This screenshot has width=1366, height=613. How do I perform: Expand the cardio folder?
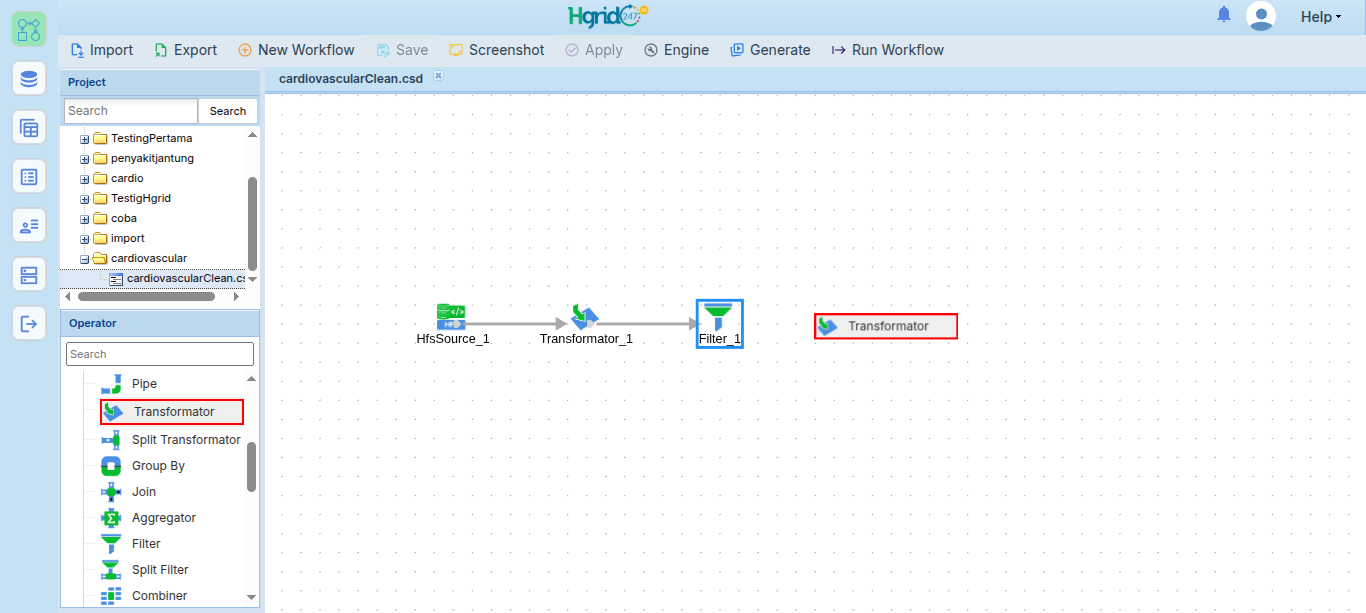pyautogui.click(x=85, y=179)
